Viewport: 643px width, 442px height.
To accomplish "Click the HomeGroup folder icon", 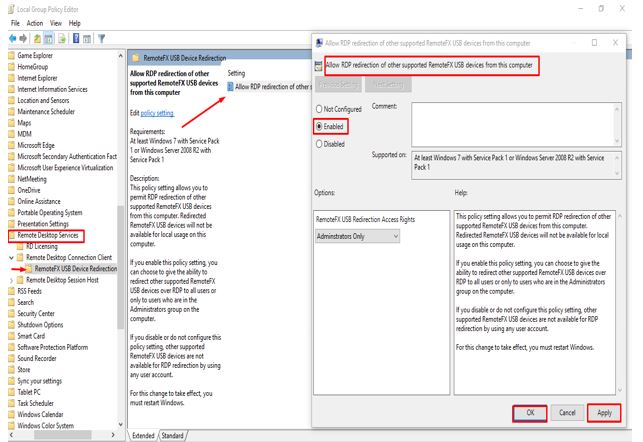I will coord(12,67).
